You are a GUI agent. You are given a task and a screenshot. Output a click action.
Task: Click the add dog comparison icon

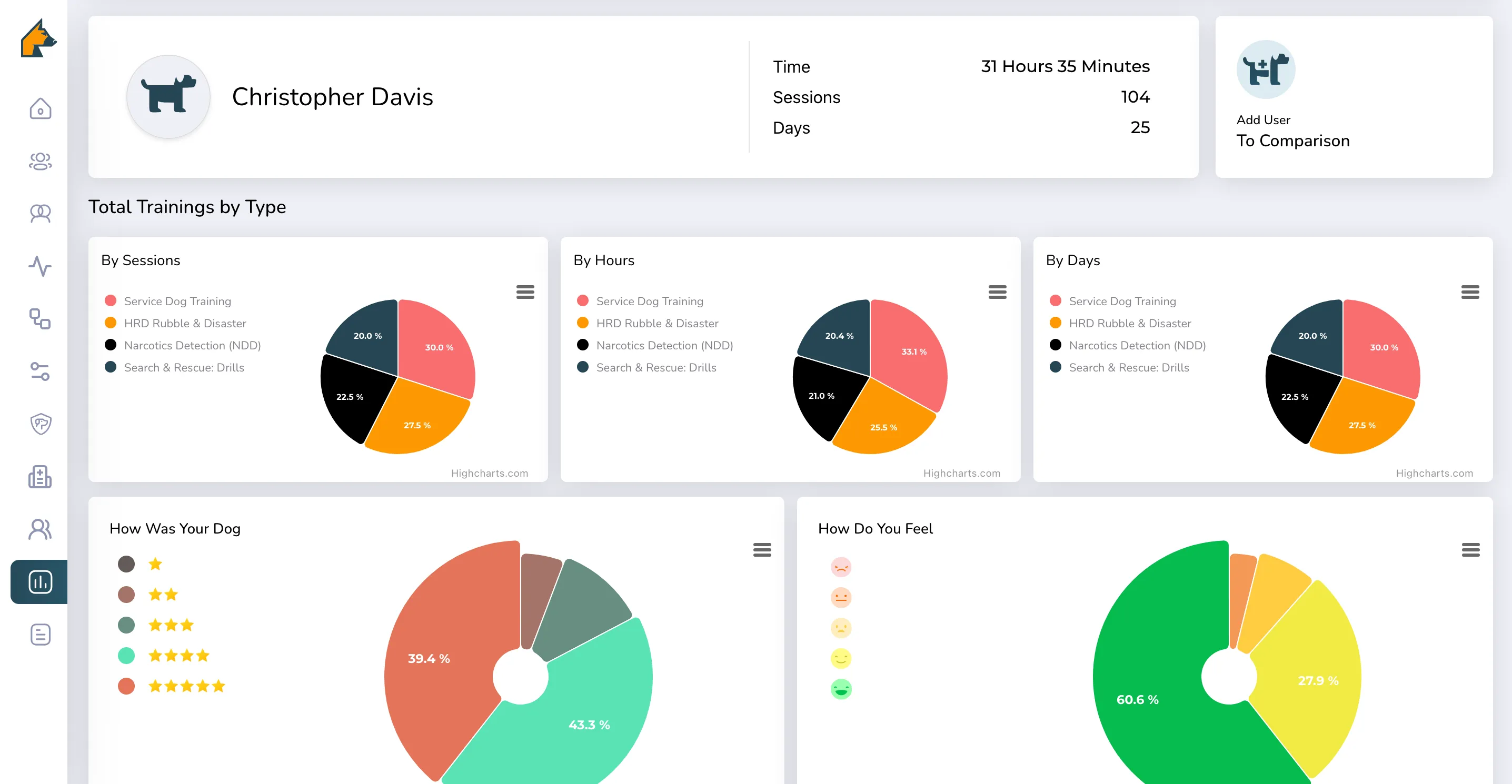(x=1266, y=70)
